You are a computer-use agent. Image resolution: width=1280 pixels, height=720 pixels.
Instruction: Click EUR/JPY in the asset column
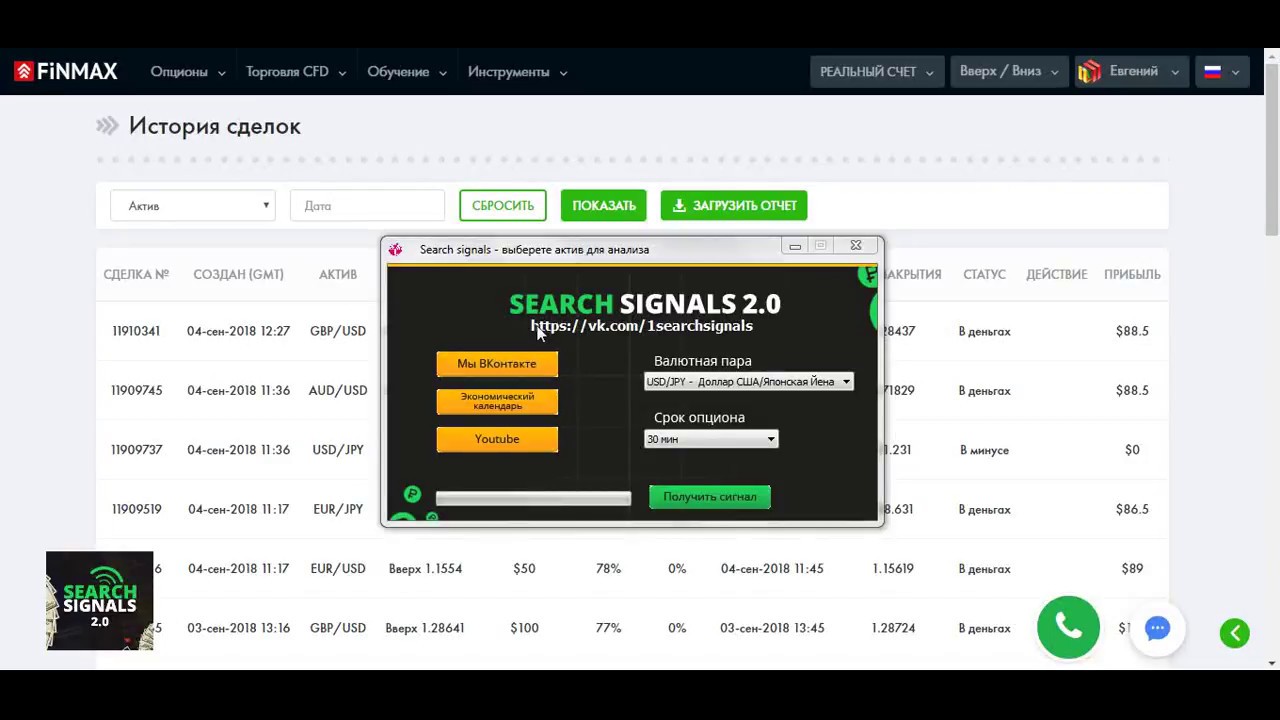[x=338, y=509]
